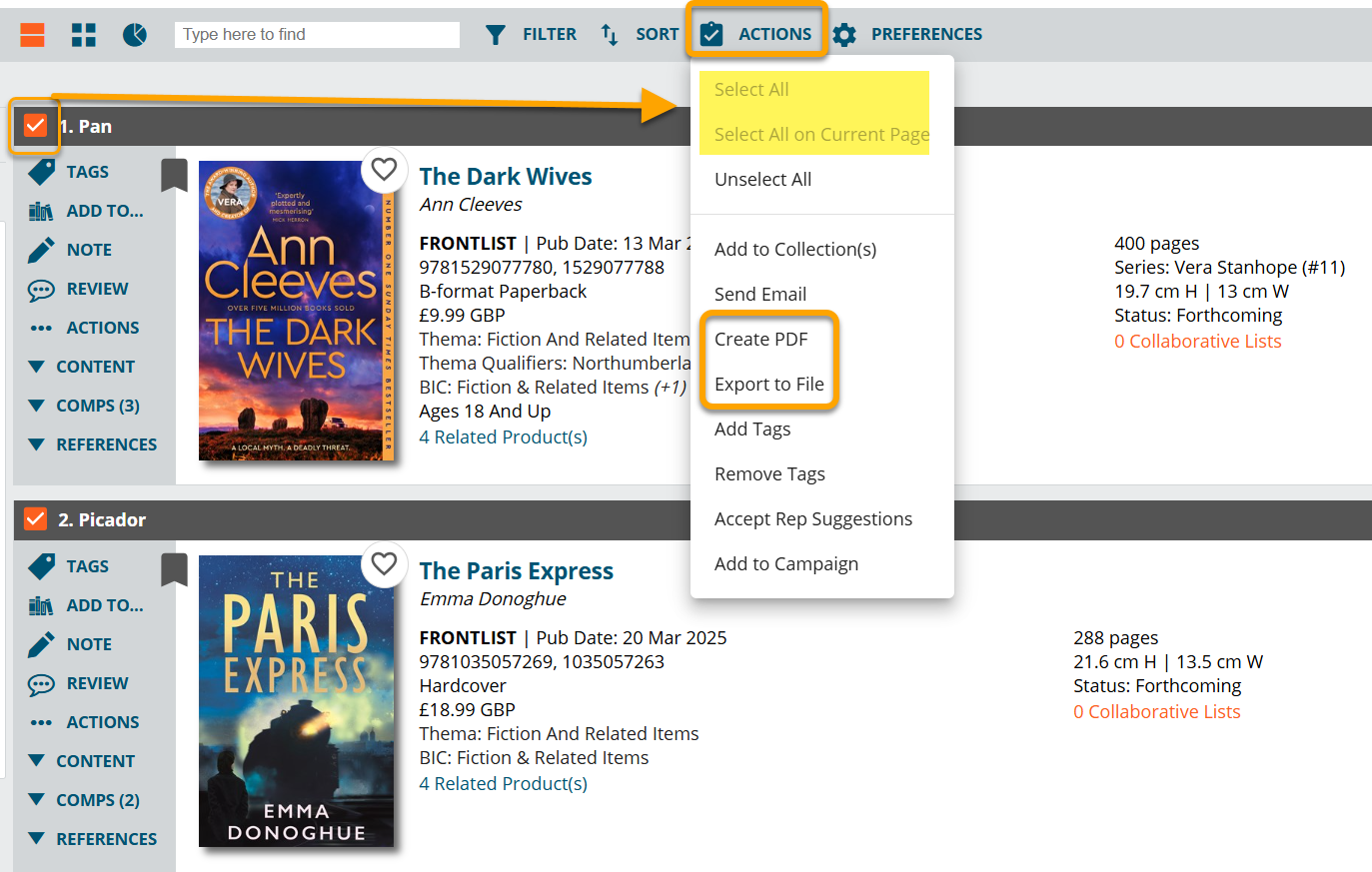Expand REFERENCES section for The Paris Express
Viewport: 1372px width, 872px height.
click(92, 839)
